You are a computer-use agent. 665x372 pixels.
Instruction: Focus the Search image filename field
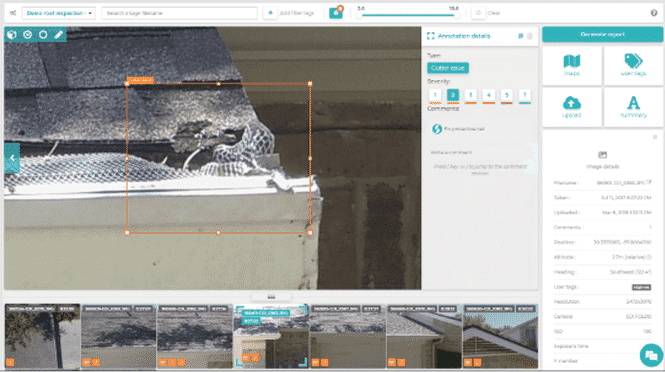tap(179, 13)
